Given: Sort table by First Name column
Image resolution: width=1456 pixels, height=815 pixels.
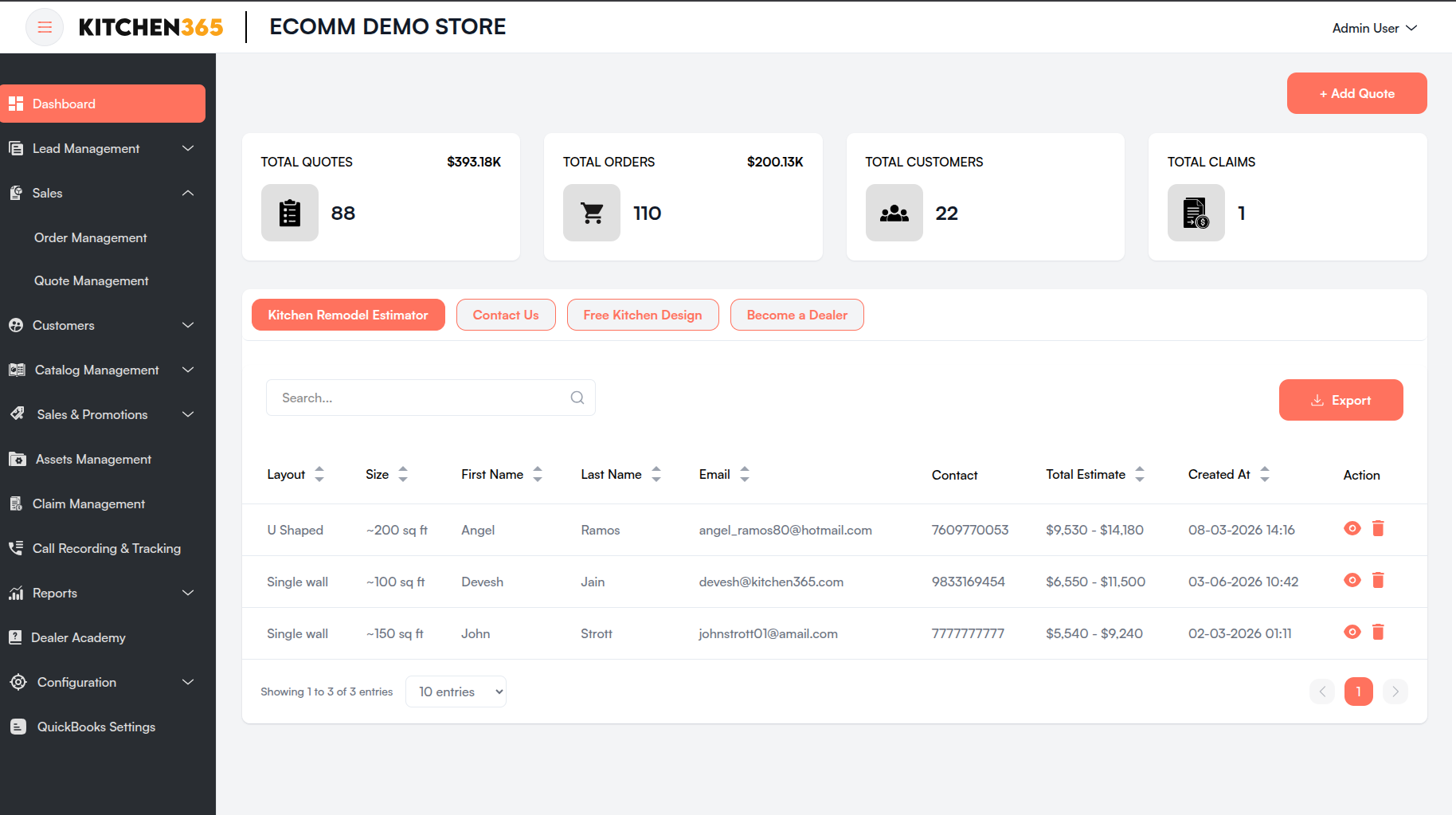Looking at the screenshot, I should [x=538, y=474].
